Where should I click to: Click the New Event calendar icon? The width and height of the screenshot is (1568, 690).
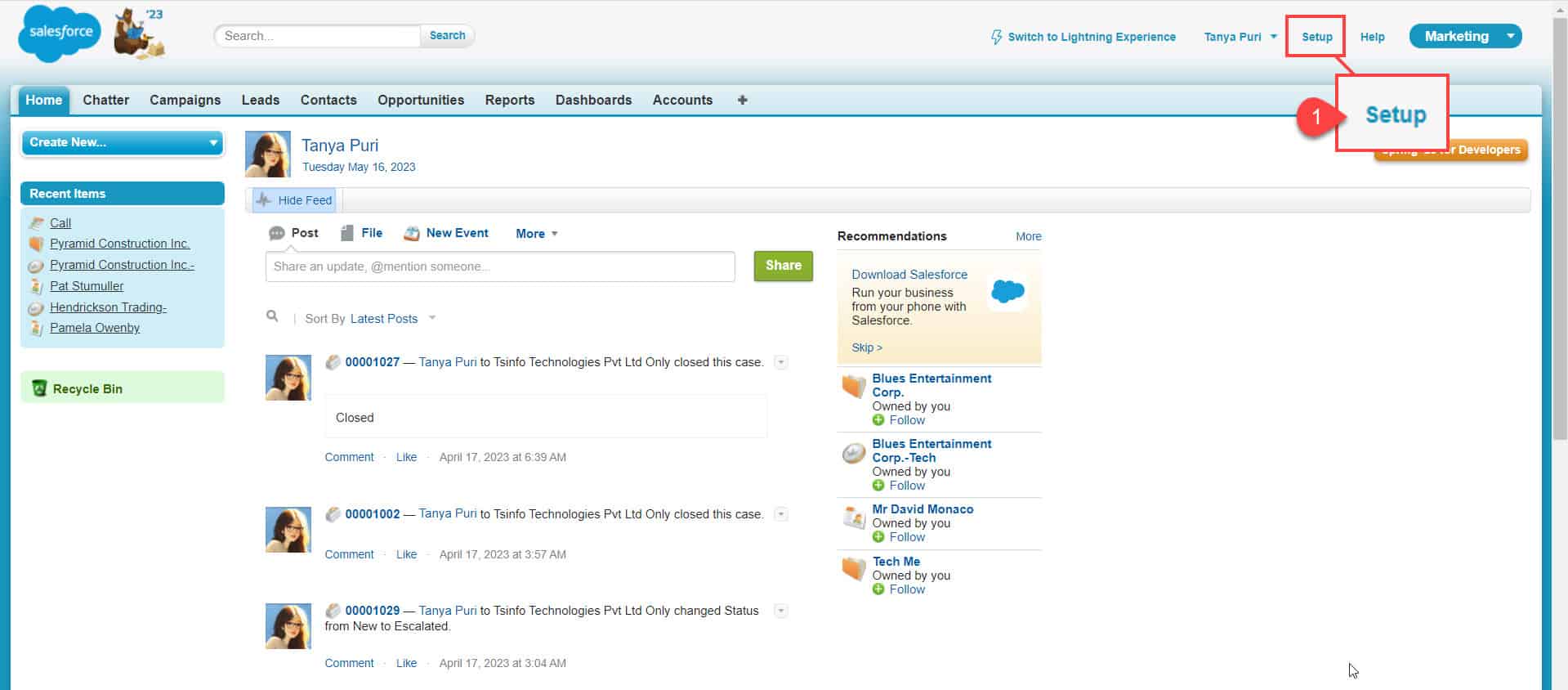tap(412, 233)
